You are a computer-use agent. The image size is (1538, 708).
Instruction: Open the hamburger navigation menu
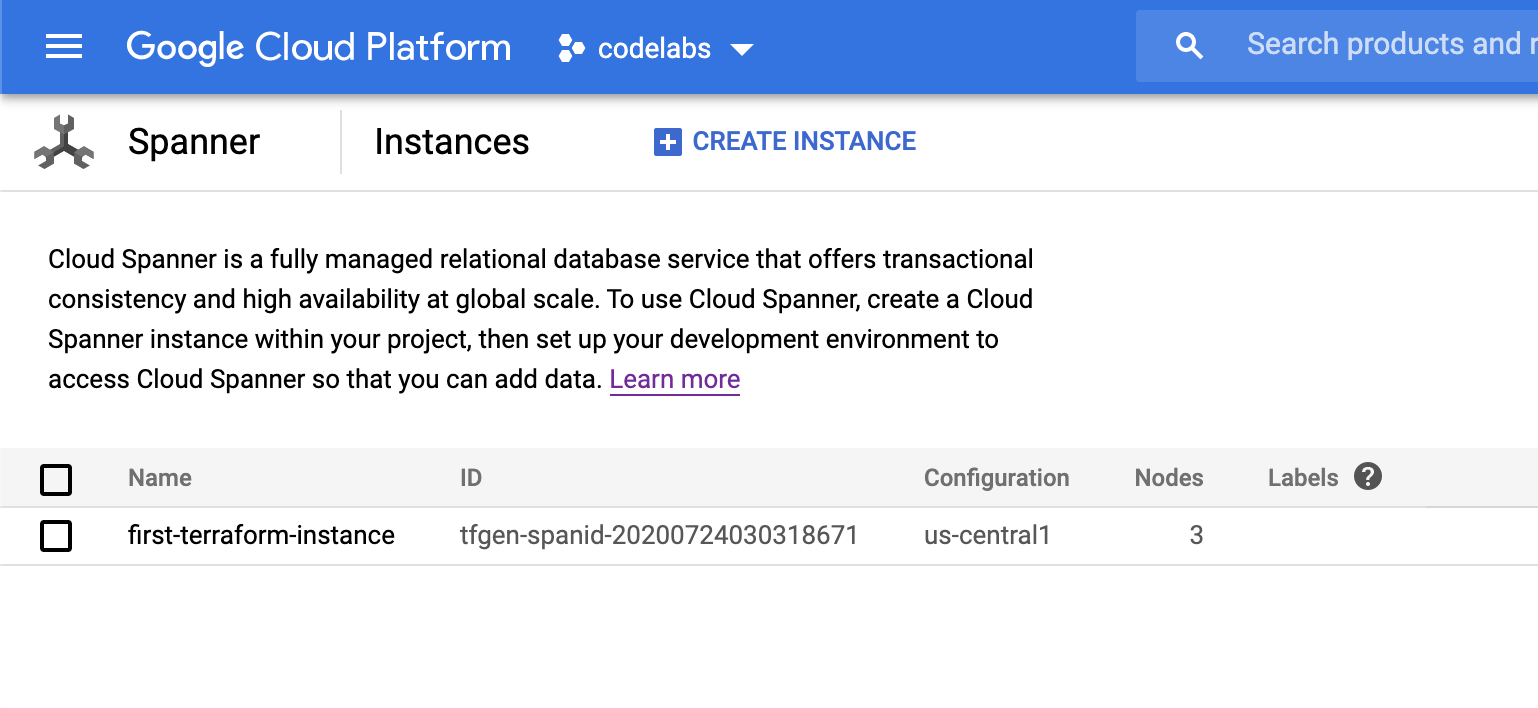coord(64,47)
